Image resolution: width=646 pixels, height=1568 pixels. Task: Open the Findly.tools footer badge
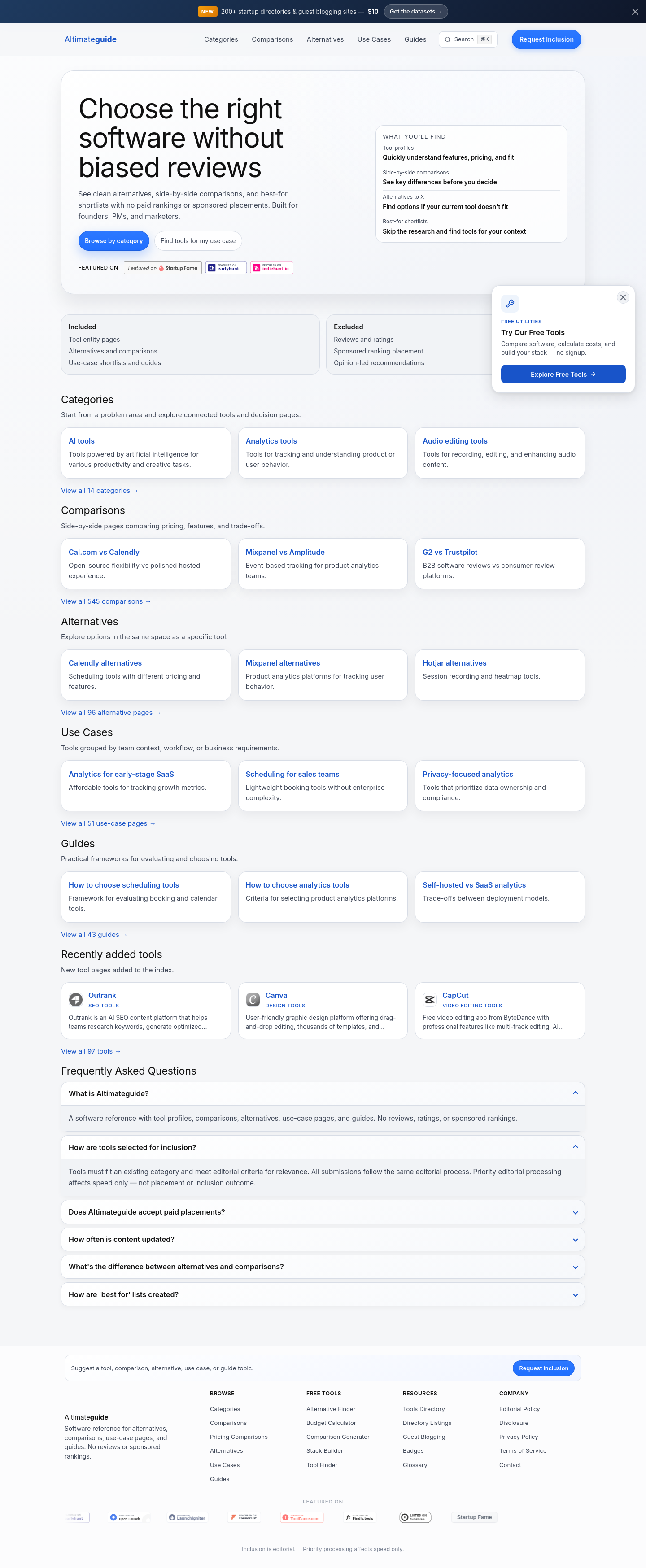pos(360,1517)
